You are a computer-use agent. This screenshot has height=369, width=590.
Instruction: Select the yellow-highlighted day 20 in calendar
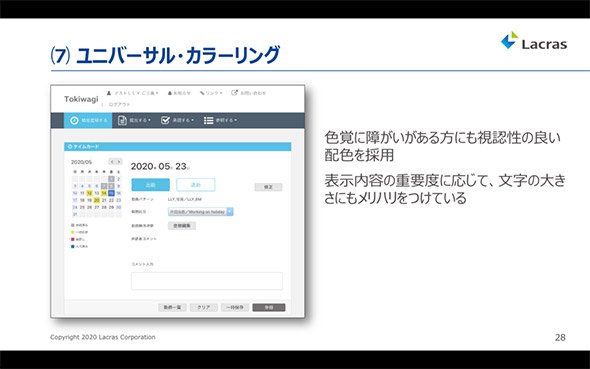[97, 200]
